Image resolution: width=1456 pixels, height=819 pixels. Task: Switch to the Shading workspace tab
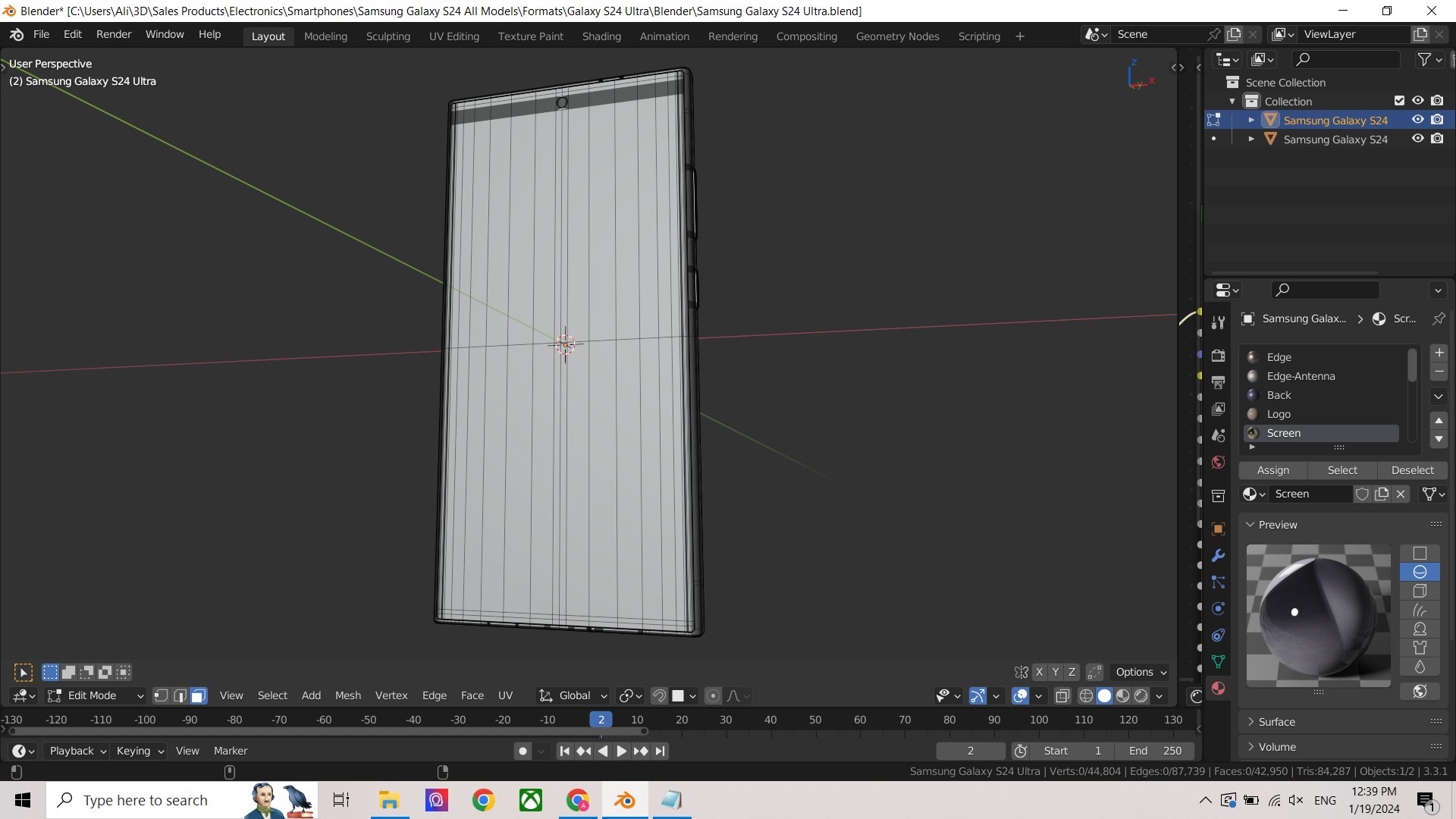coord(601,36)
